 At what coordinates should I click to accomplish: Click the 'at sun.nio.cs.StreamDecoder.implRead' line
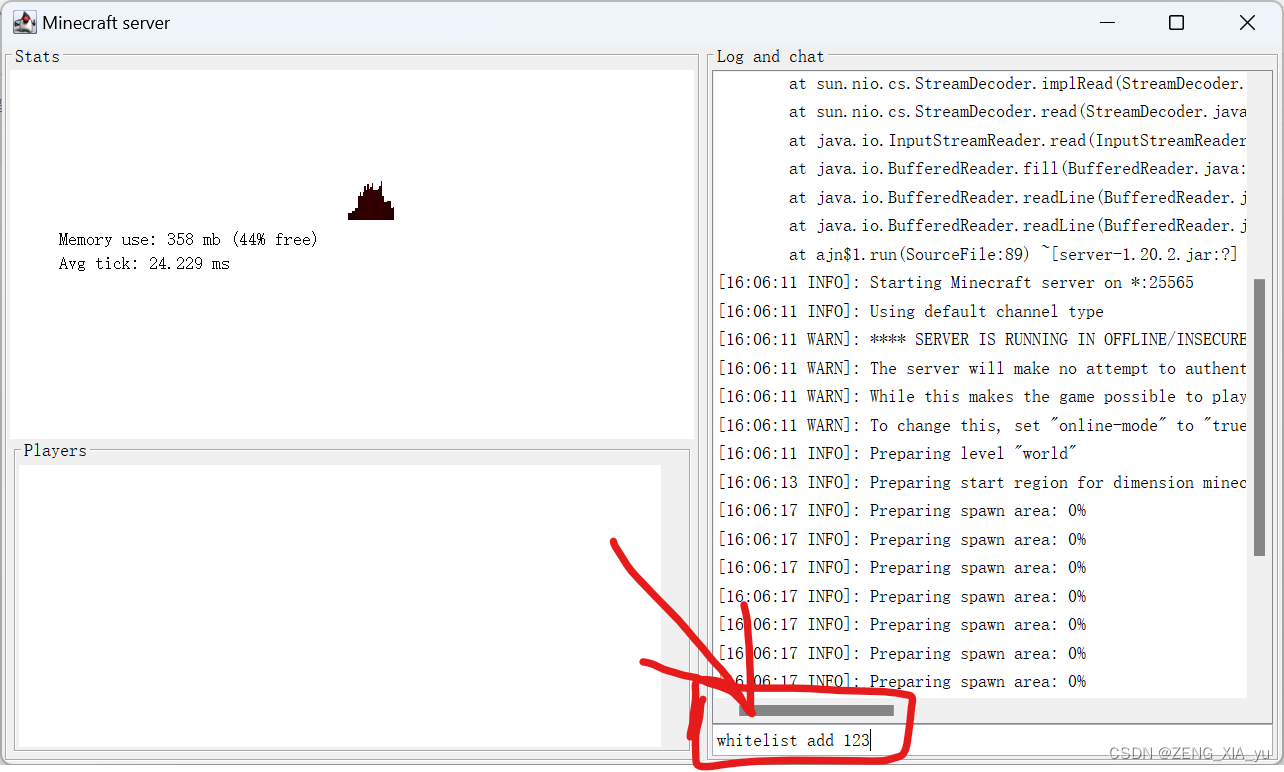[1017, 84]
